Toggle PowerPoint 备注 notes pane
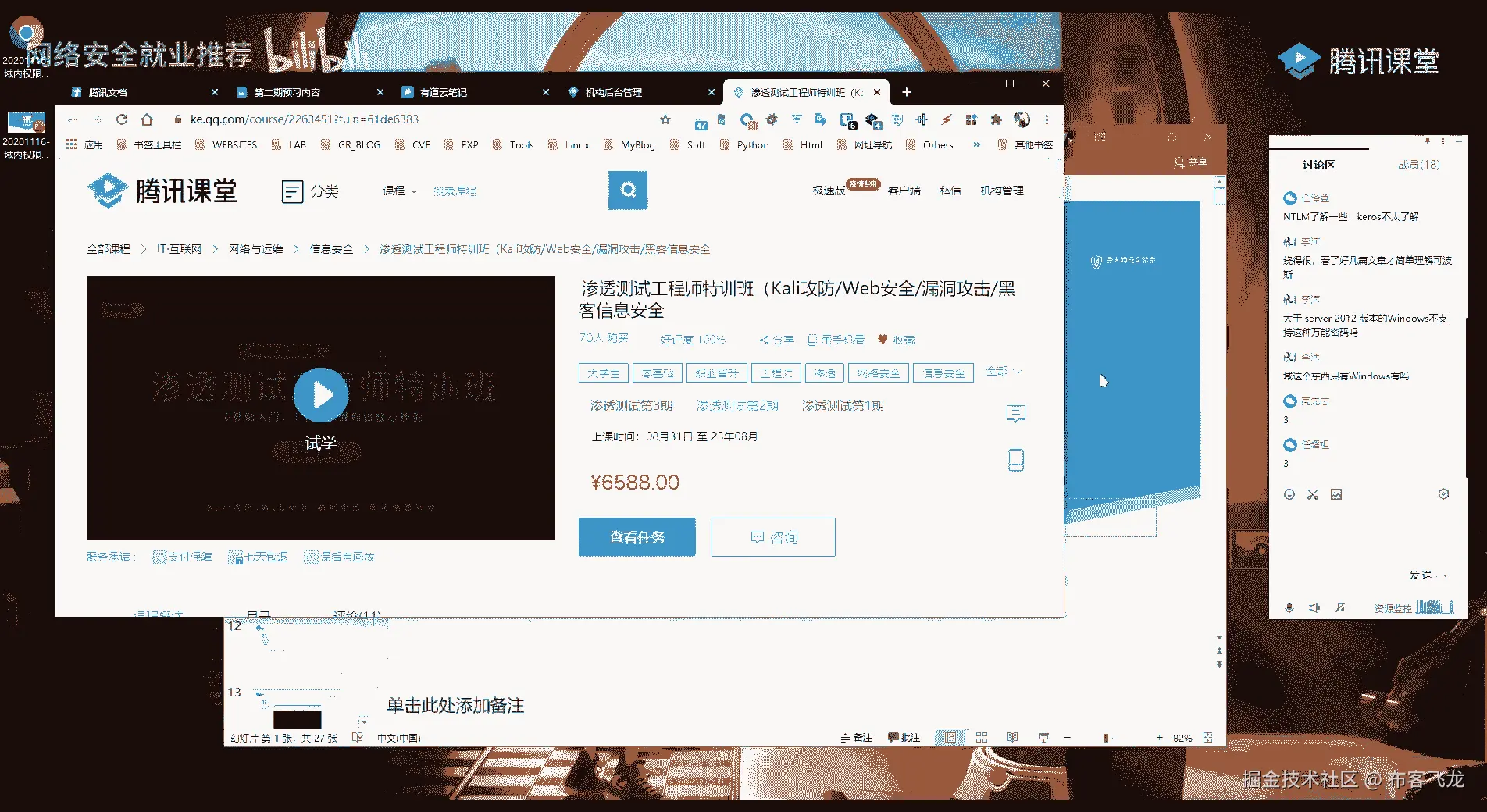1487x812 pixels. [x=857, y=737]
